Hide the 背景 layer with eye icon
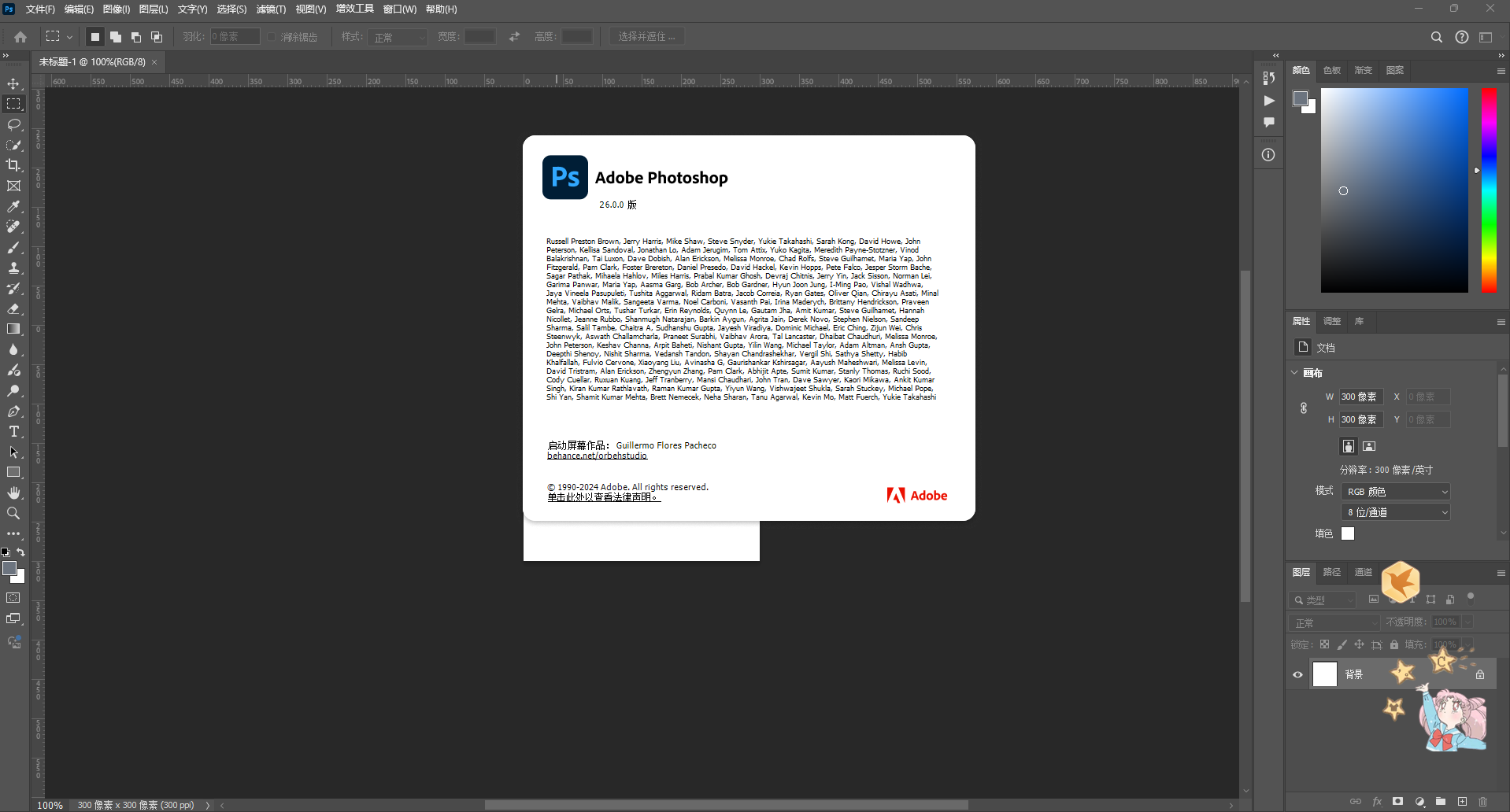This screenshot has height=812, width=1510. (1297, 674)
